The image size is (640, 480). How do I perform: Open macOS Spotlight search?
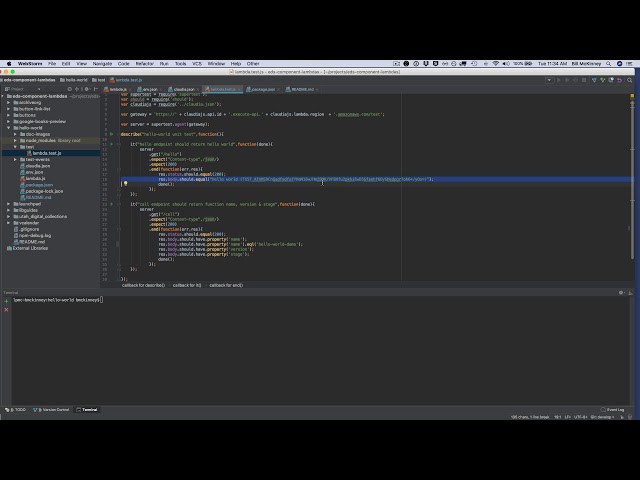[x=609, y=64]
